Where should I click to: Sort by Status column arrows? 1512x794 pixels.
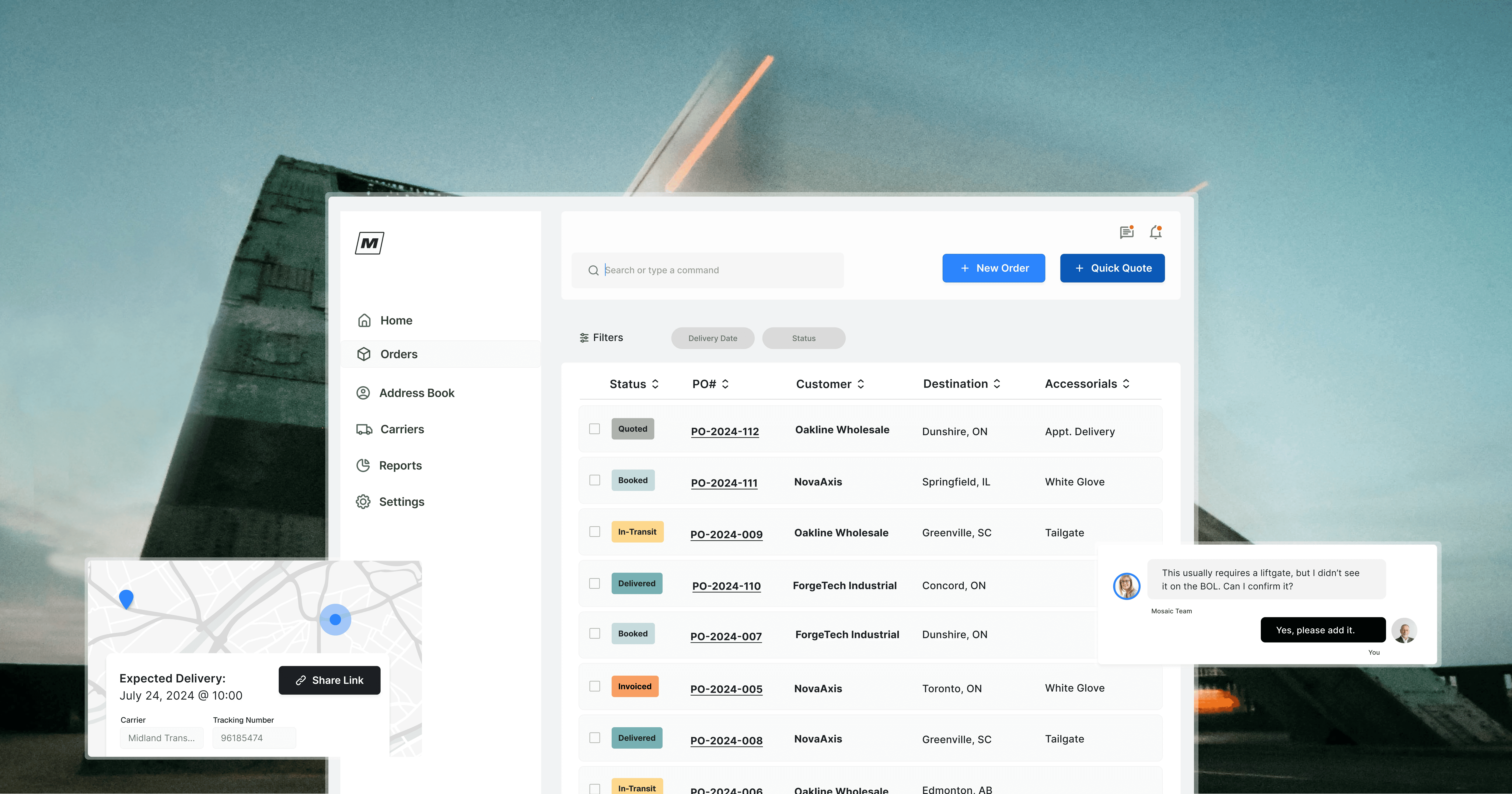click(x=656, y=384)
